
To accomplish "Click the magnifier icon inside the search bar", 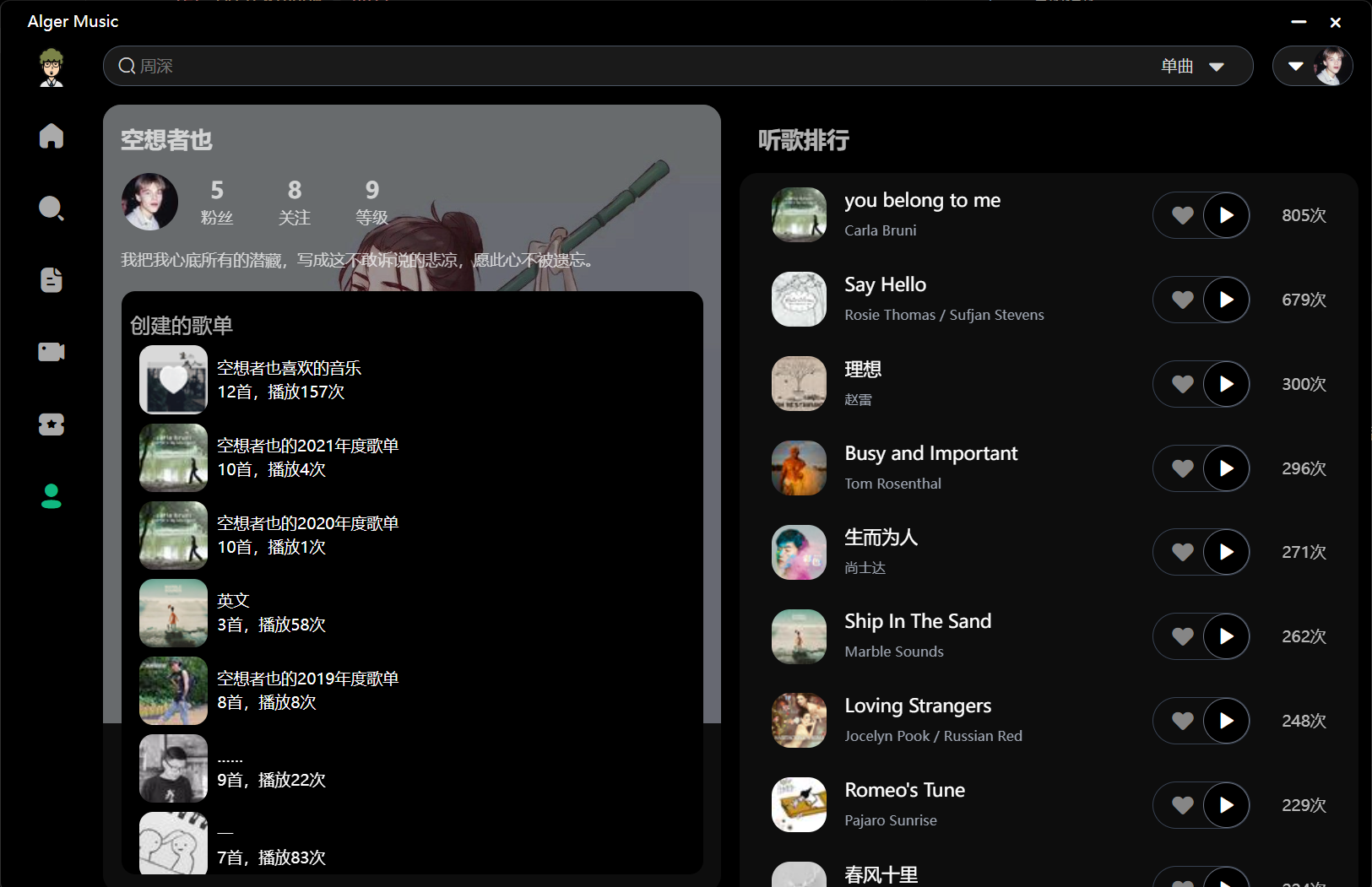I will 126,66.
